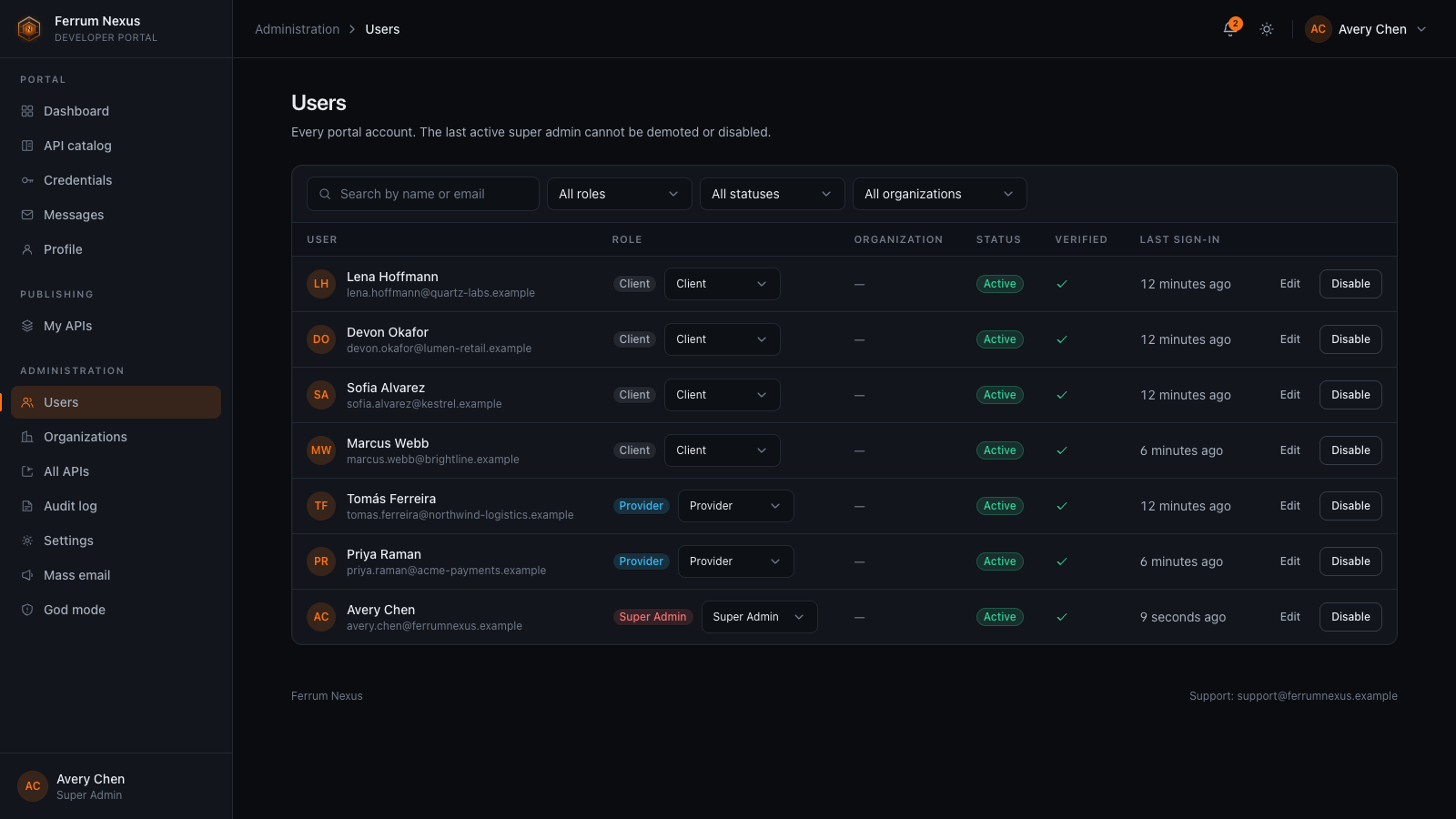Click the Organizations building icon
Viewport: 1456px width, 819px height.
coord(27,437)
